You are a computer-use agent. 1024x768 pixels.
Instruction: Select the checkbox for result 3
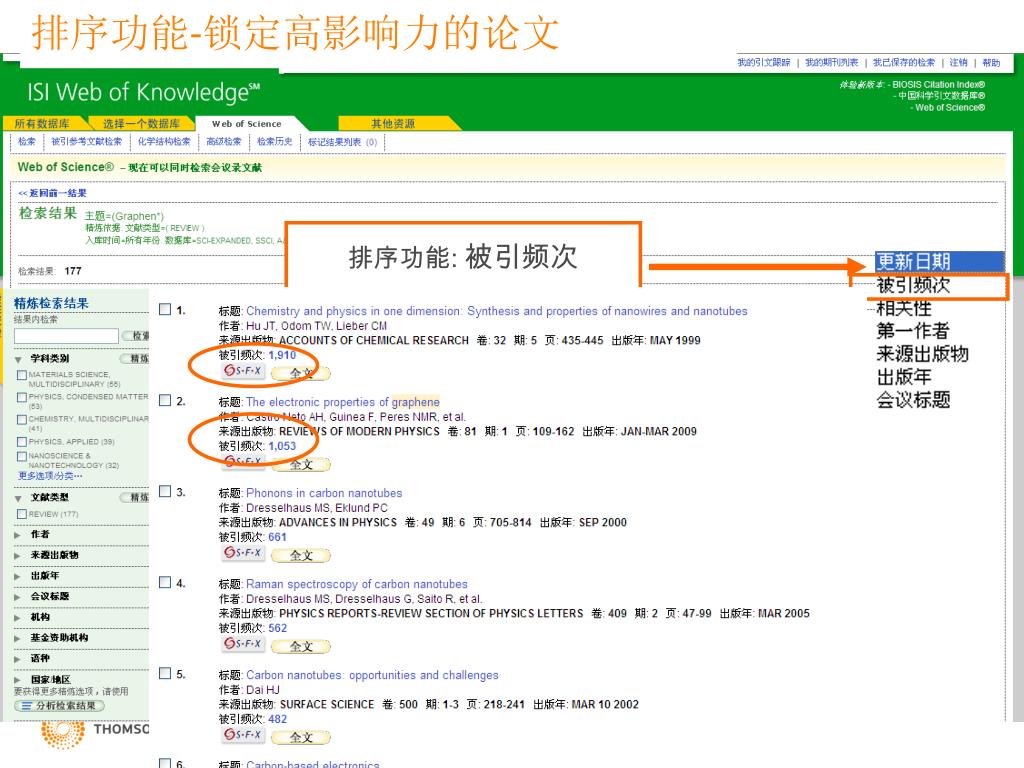(165, 491)
